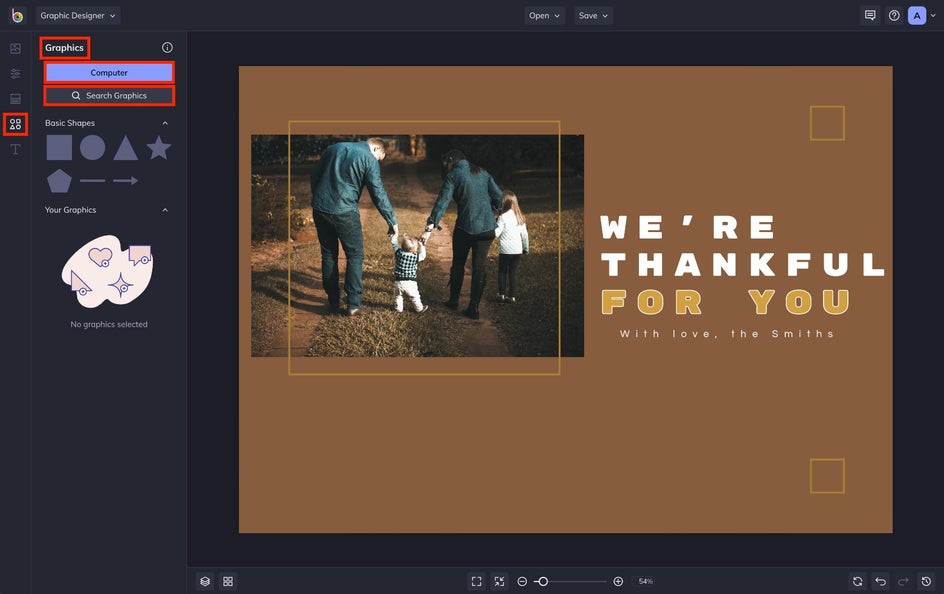Select the upper right gold square outline

[x=827, y=123]
